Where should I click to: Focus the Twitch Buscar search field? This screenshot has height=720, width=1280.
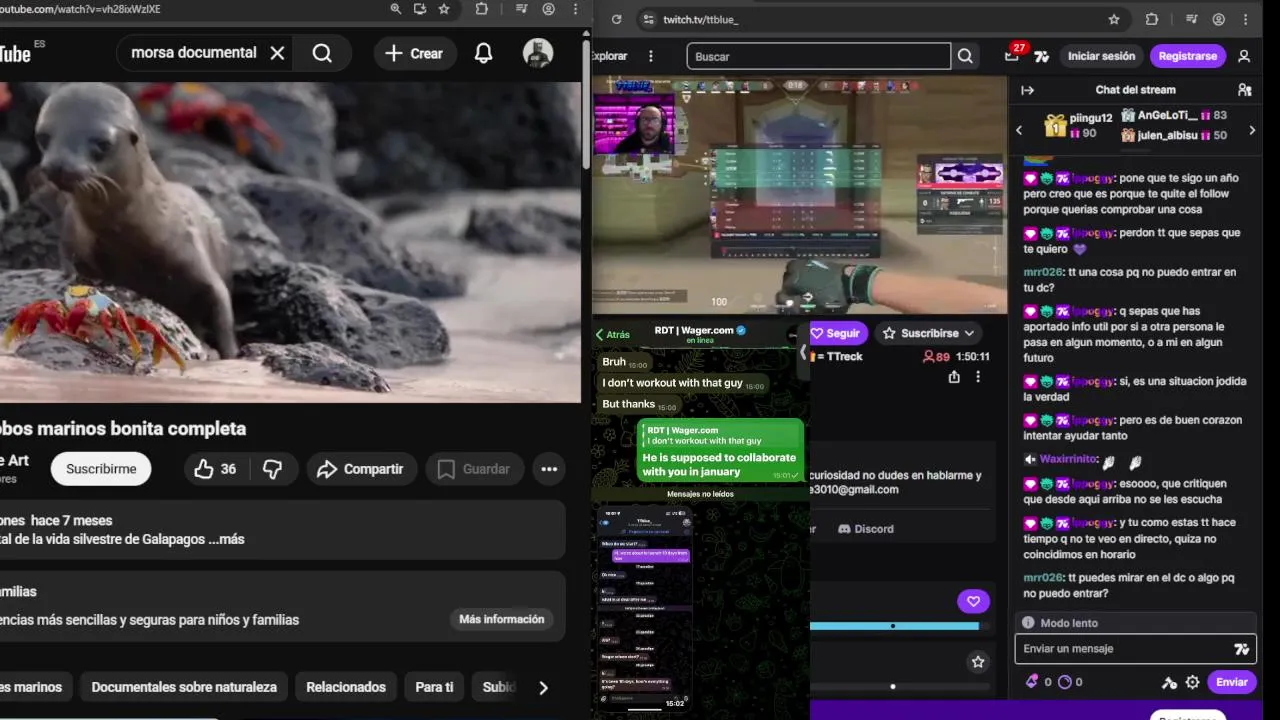(x=818, y=56)
